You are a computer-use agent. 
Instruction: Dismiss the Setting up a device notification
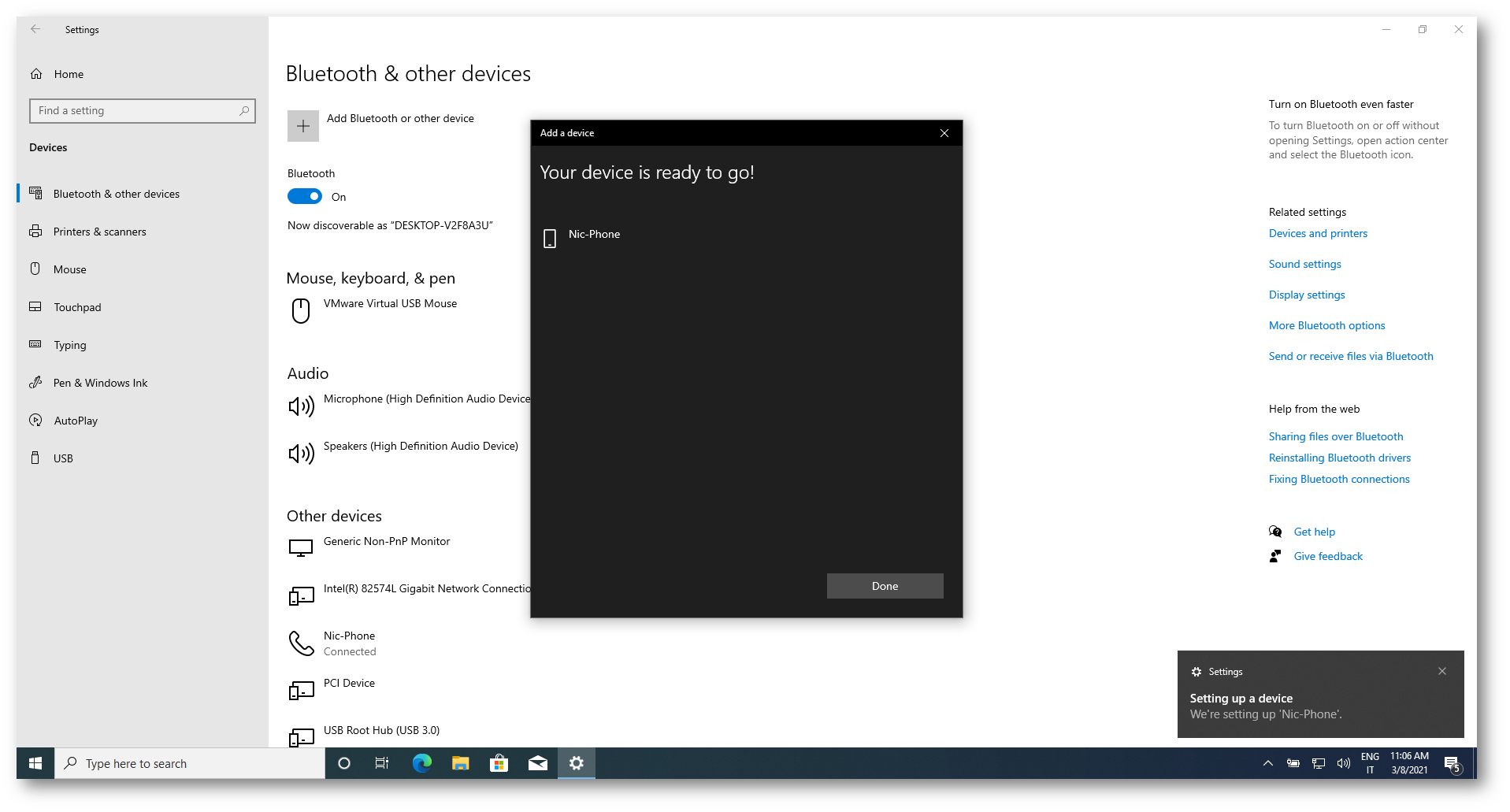point(1441,671)
